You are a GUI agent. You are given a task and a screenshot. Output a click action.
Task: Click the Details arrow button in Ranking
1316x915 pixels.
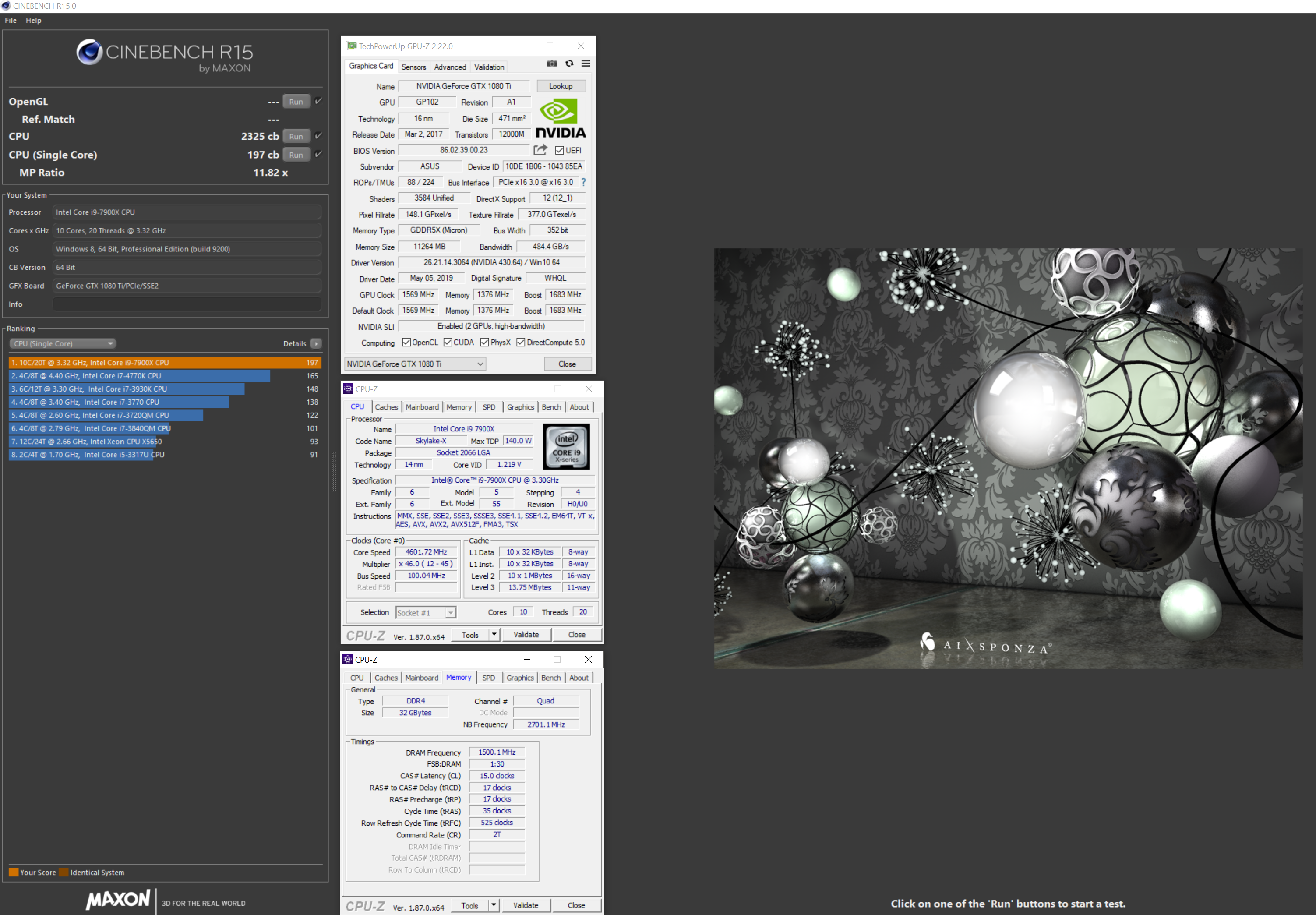[316, 343]
